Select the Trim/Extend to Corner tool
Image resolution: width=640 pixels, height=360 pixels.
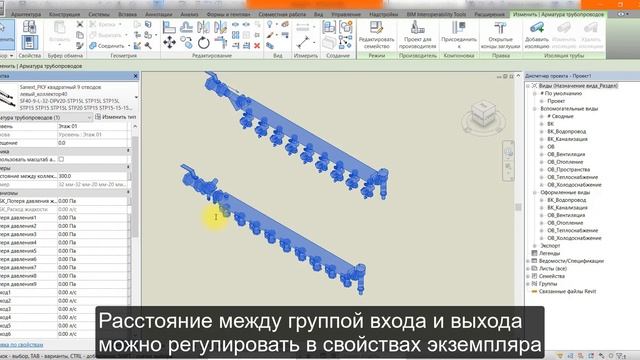click(220, 42)
